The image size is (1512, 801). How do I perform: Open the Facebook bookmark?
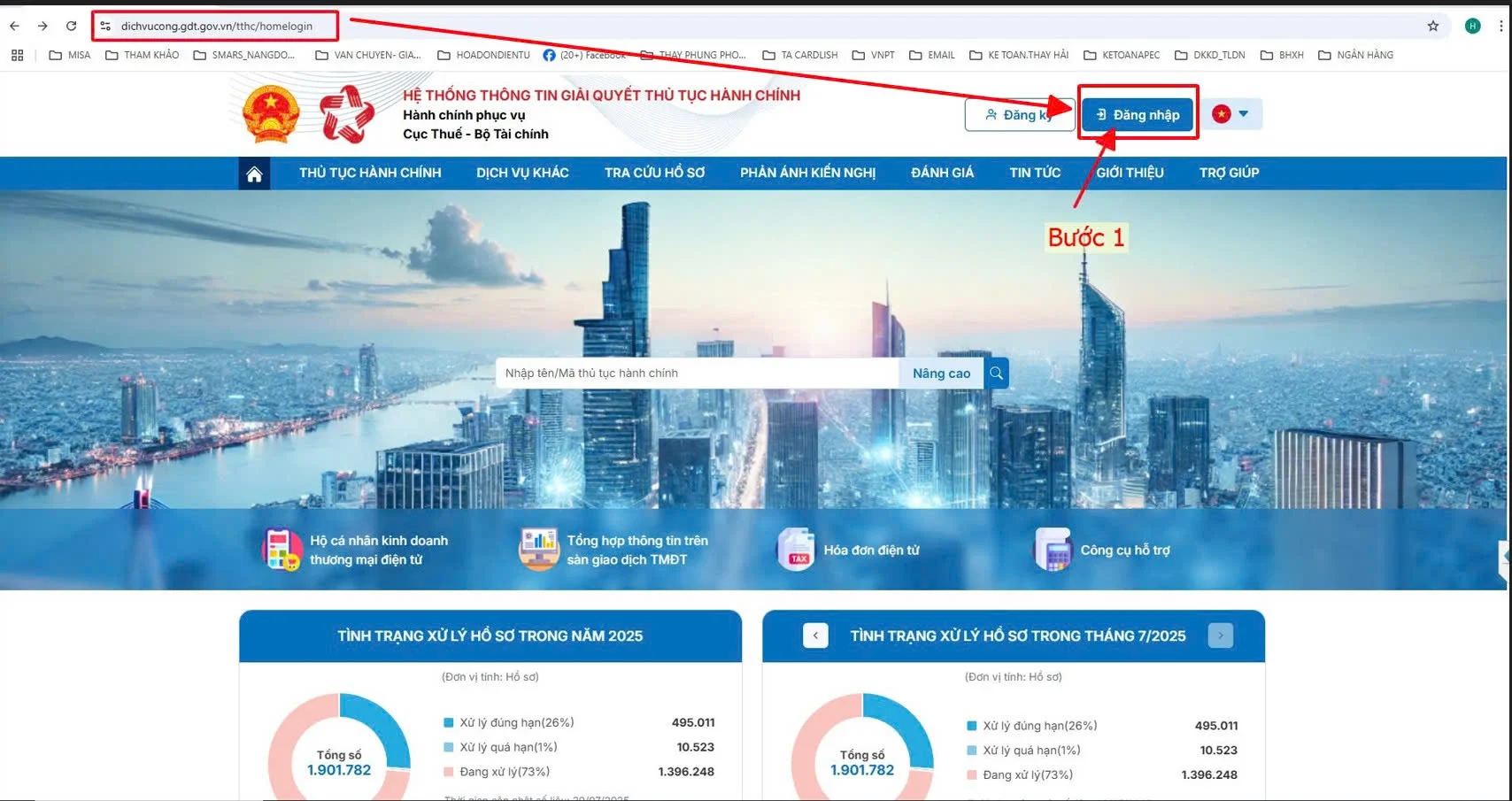[584, 55]
